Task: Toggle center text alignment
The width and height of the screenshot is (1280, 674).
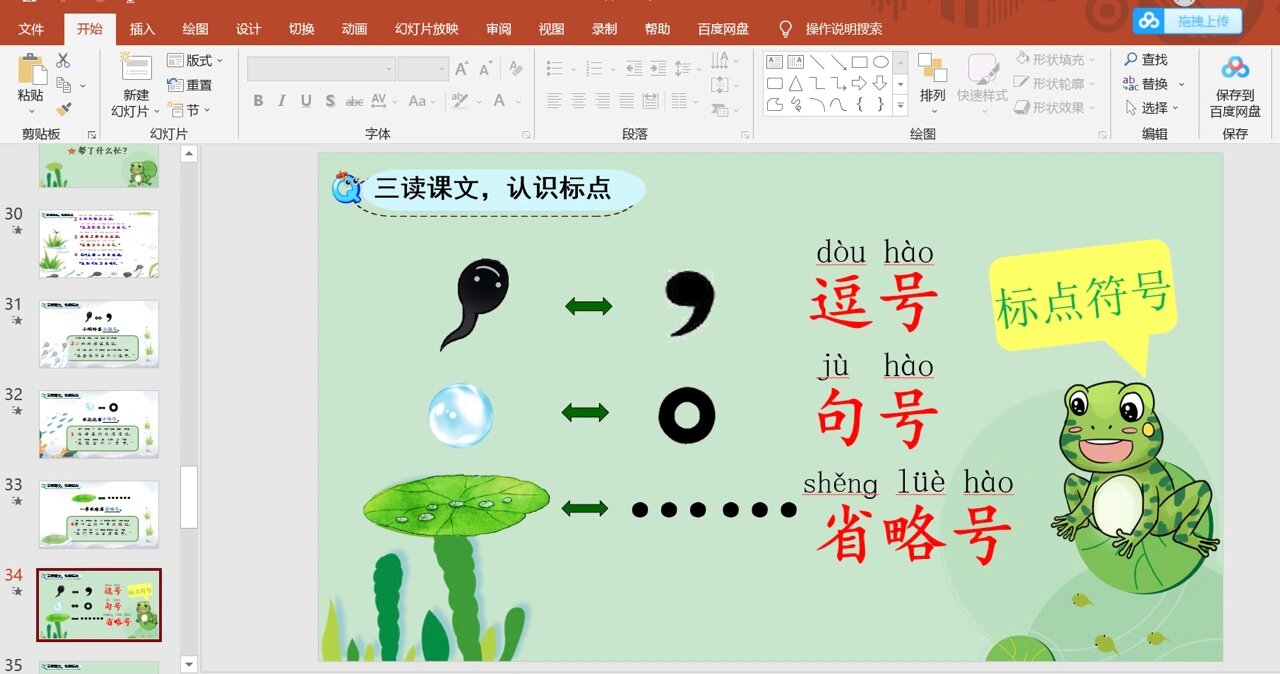Action: pos(578,101)
